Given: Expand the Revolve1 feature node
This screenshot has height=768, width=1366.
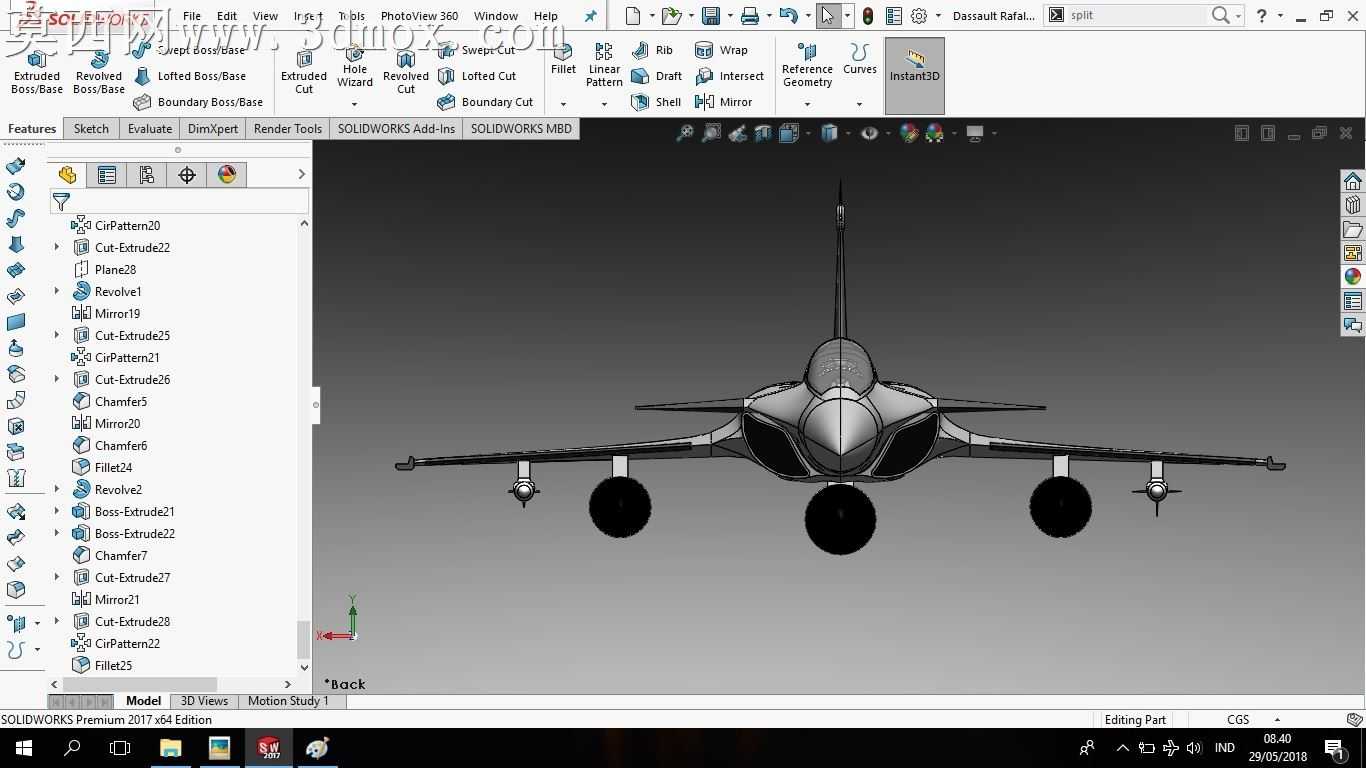Looking at the screenshot, I should tap(57, 291).
